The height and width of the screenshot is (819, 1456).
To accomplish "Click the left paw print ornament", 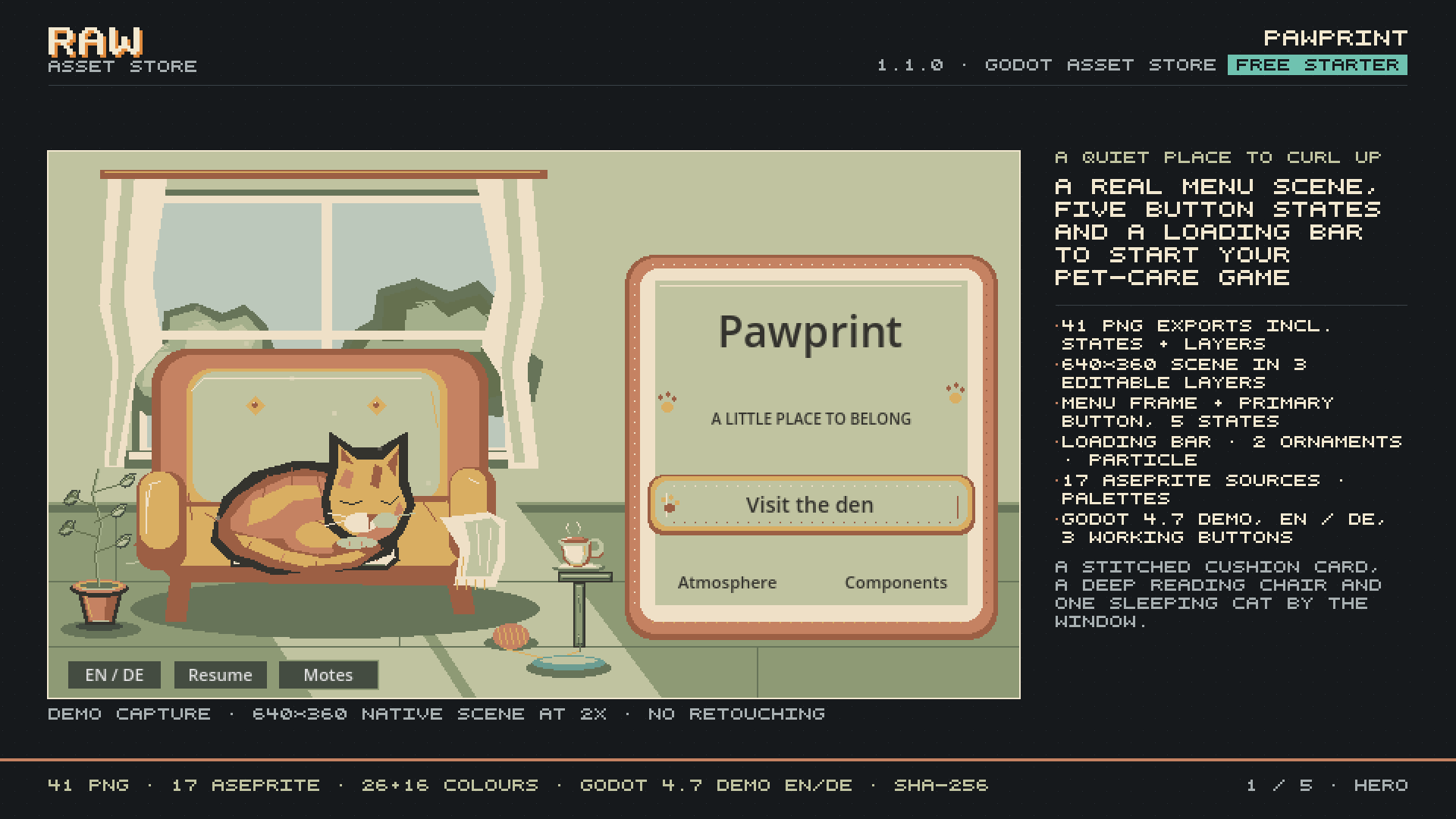I will coord(667,402).
